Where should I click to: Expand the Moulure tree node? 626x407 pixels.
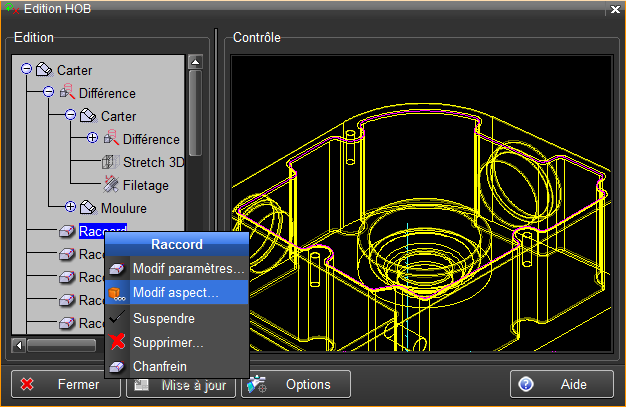click(70, 208)
